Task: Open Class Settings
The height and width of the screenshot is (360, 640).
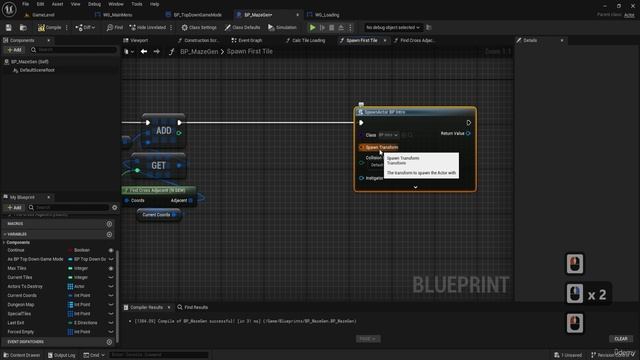Action: [x=199, y=27]
